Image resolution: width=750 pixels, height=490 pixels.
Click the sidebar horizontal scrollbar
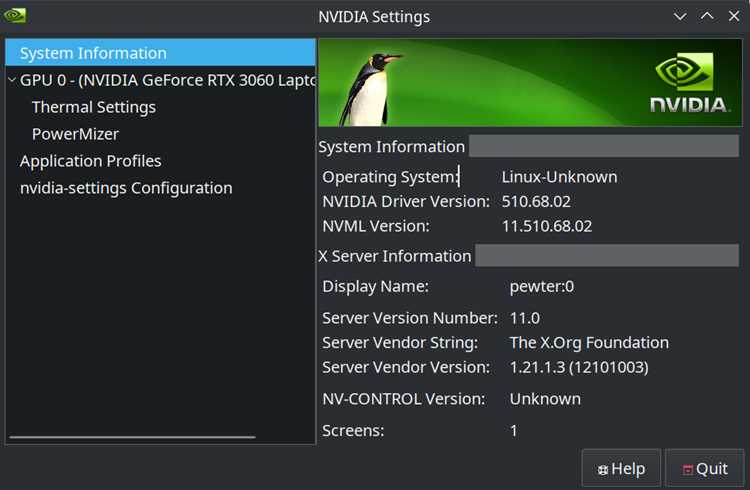pos(132,437)
